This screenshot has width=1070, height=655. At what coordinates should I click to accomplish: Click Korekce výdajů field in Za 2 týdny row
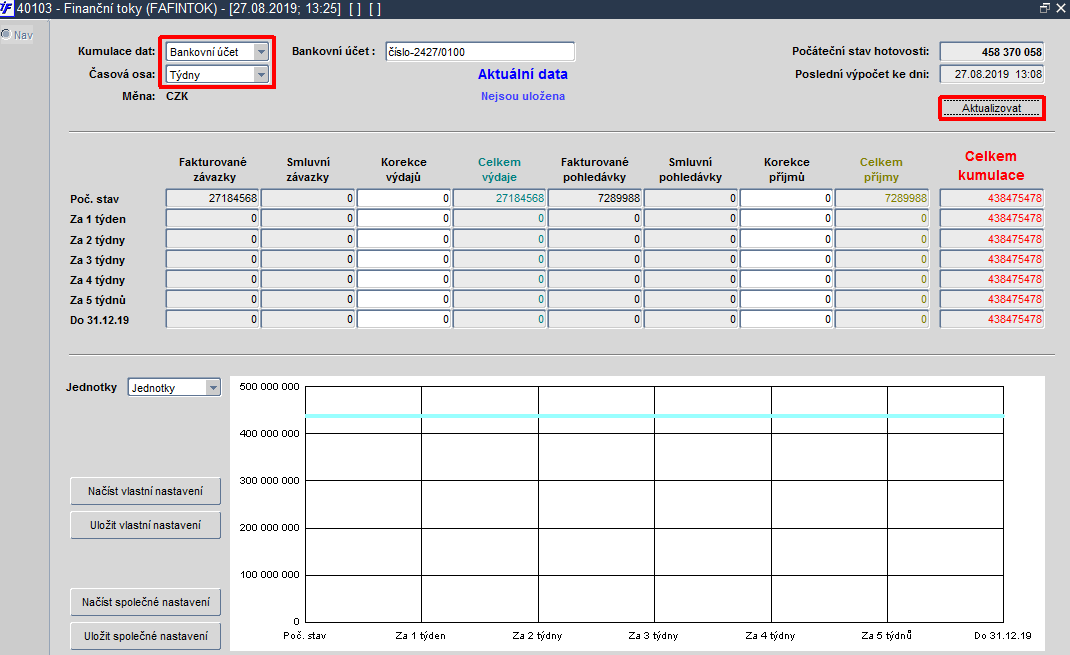(x=403, y=239)
